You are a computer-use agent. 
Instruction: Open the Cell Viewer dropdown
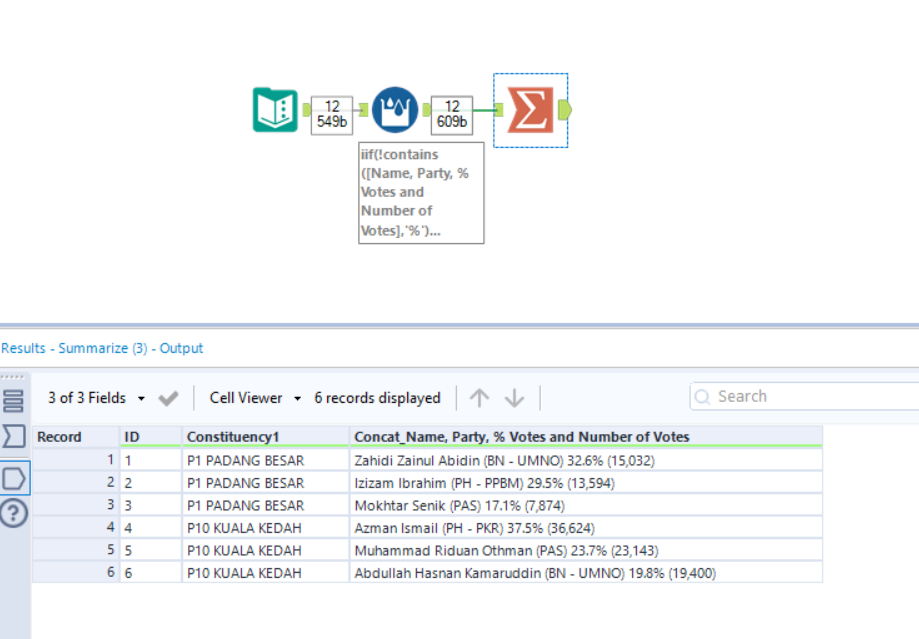tap(245, 397)
